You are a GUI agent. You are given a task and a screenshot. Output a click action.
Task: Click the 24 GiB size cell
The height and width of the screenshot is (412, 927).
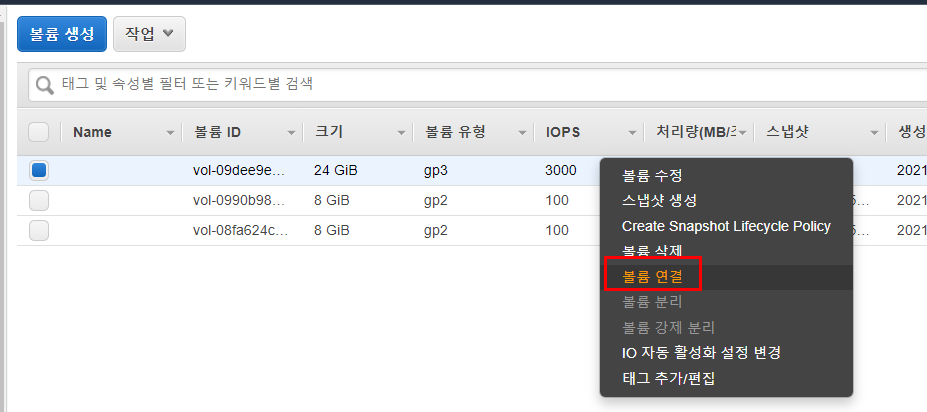pos(336,171)
